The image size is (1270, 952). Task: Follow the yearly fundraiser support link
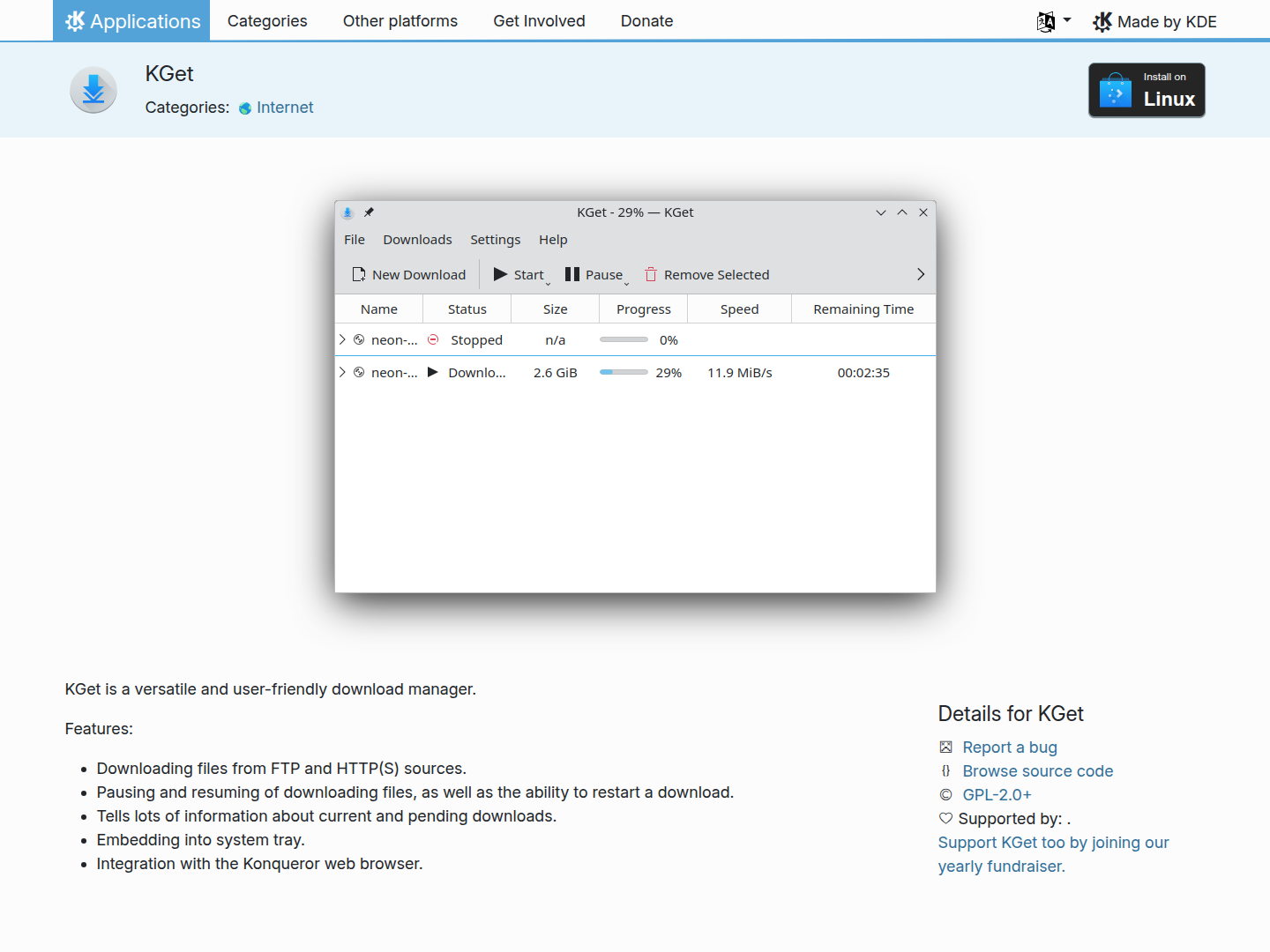(x=1054, y=854)
